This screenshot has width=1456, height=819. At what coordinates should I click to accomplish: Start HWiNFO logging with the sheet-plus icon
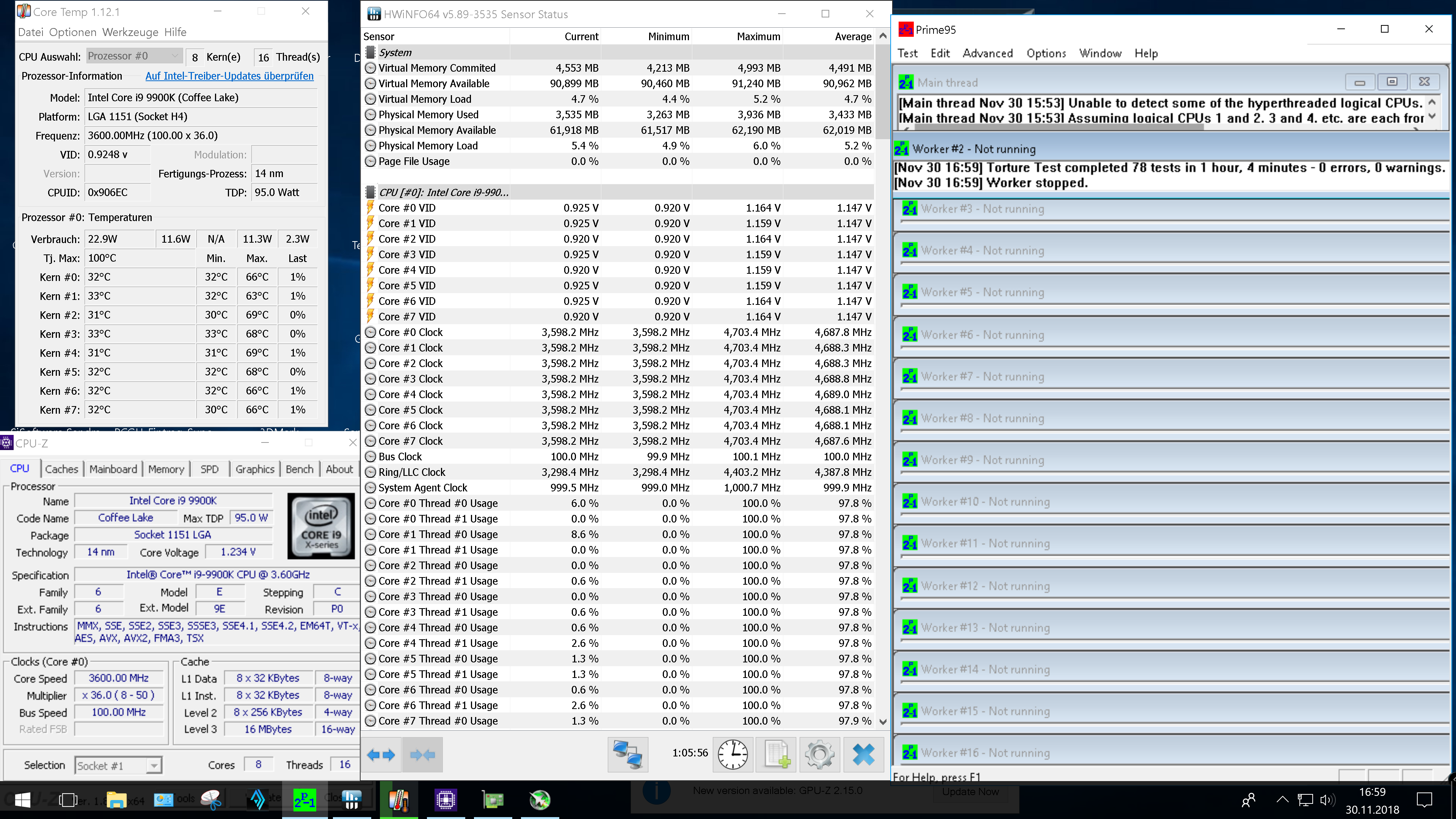tap(777, 754)
